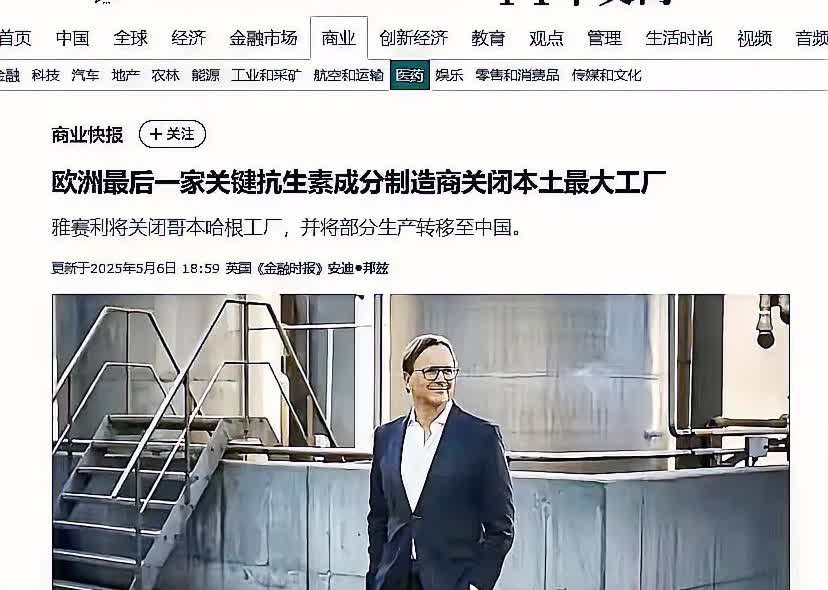Screen dimensions: 828x590
Task: Switch to the 创新经济 tab
Action: point(413,38)
